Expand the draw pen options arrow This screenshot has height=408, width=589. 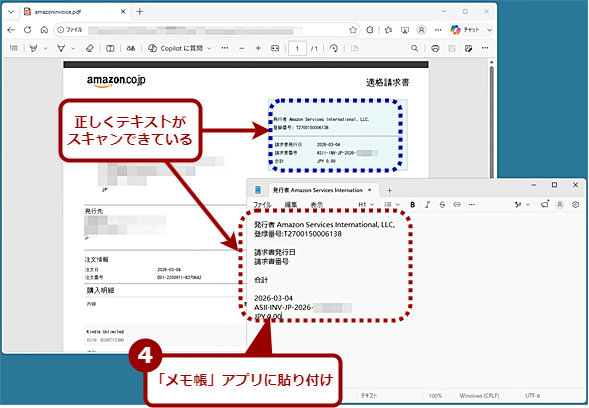pyautogui.click(x=73, y=48)
